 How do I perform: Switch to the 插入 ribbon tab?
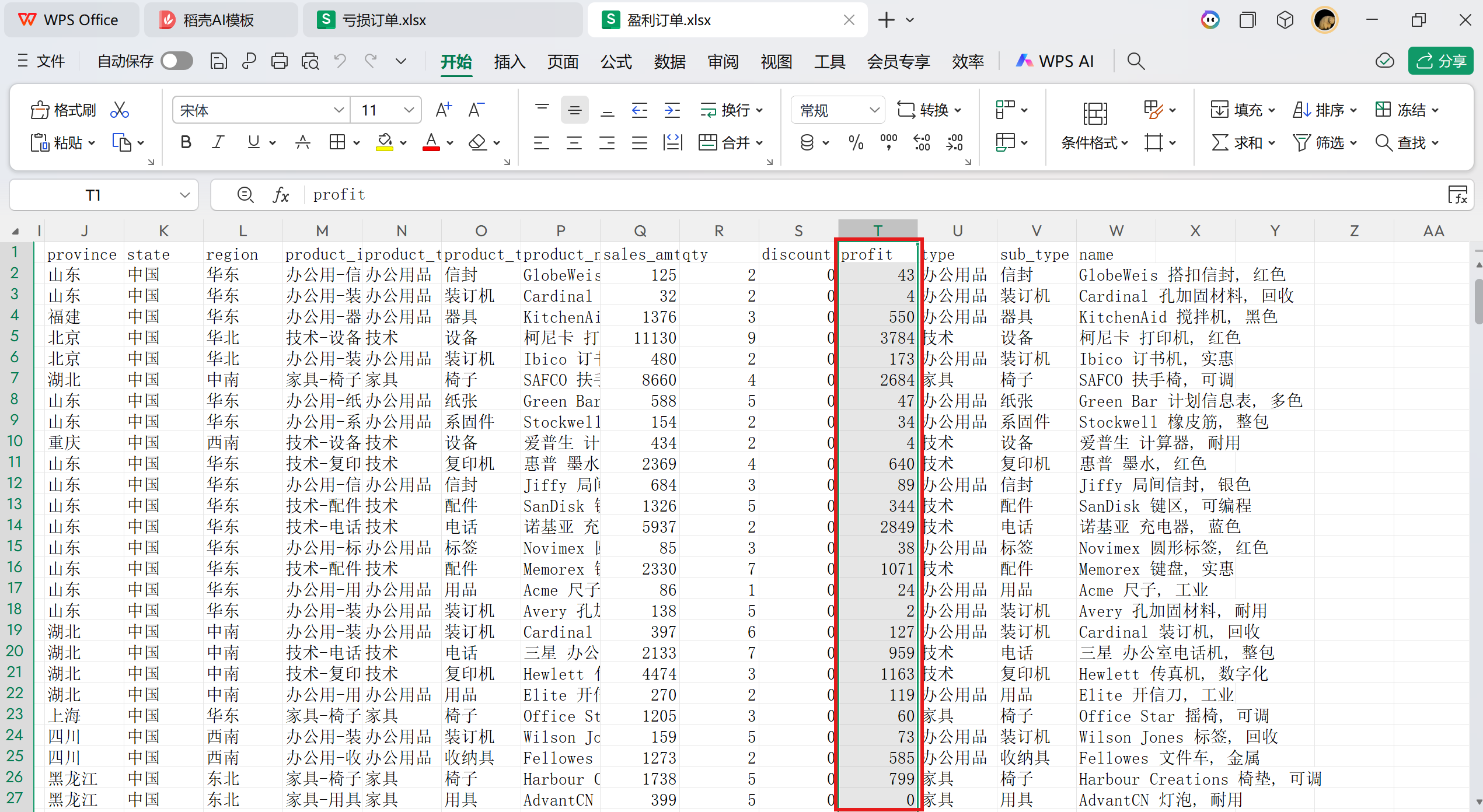click(509, 61)
